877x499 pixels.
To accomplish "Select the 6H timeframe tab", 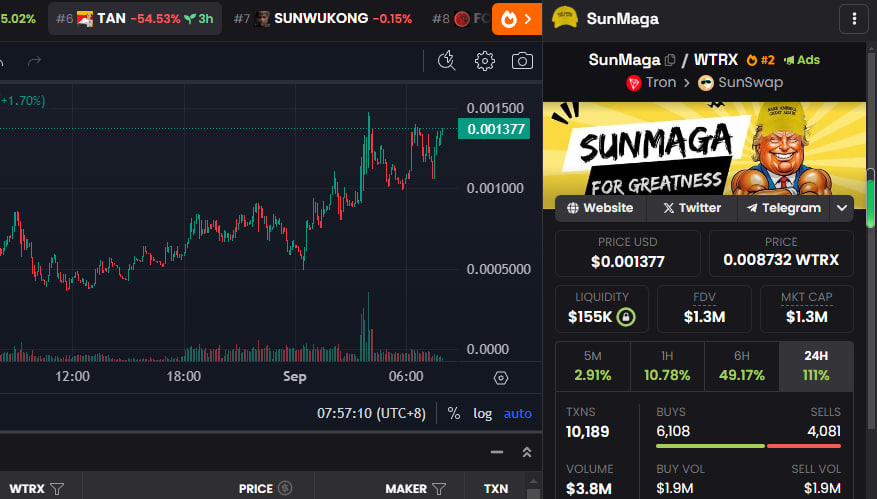I will (x=742, y=366).
